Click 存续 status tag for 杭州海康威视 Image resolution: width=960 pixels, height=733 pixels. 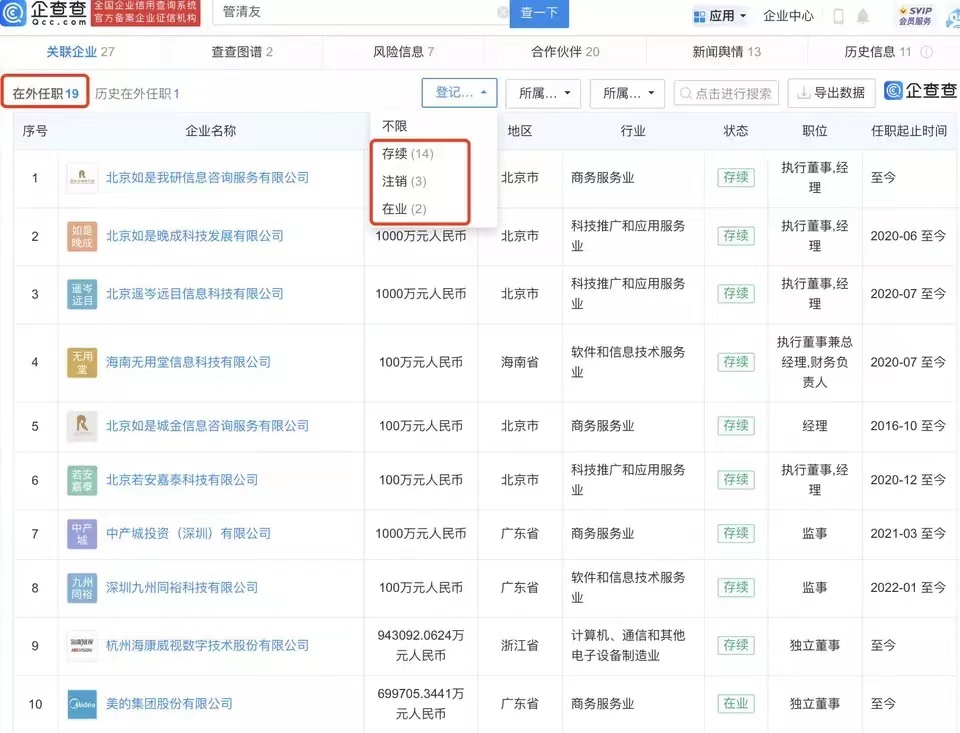[736, 645]
